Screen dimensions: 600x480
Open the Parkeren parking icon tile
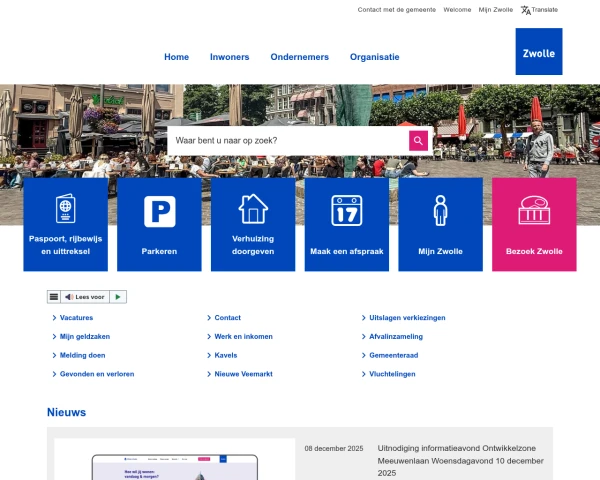[159, 211]
